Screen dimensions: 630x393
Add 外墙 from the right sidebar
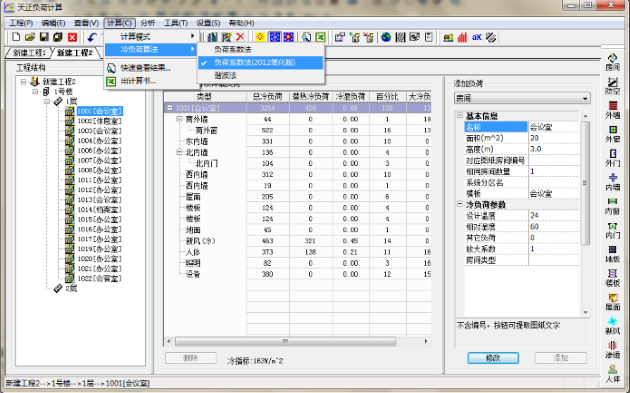pos(612,110)
